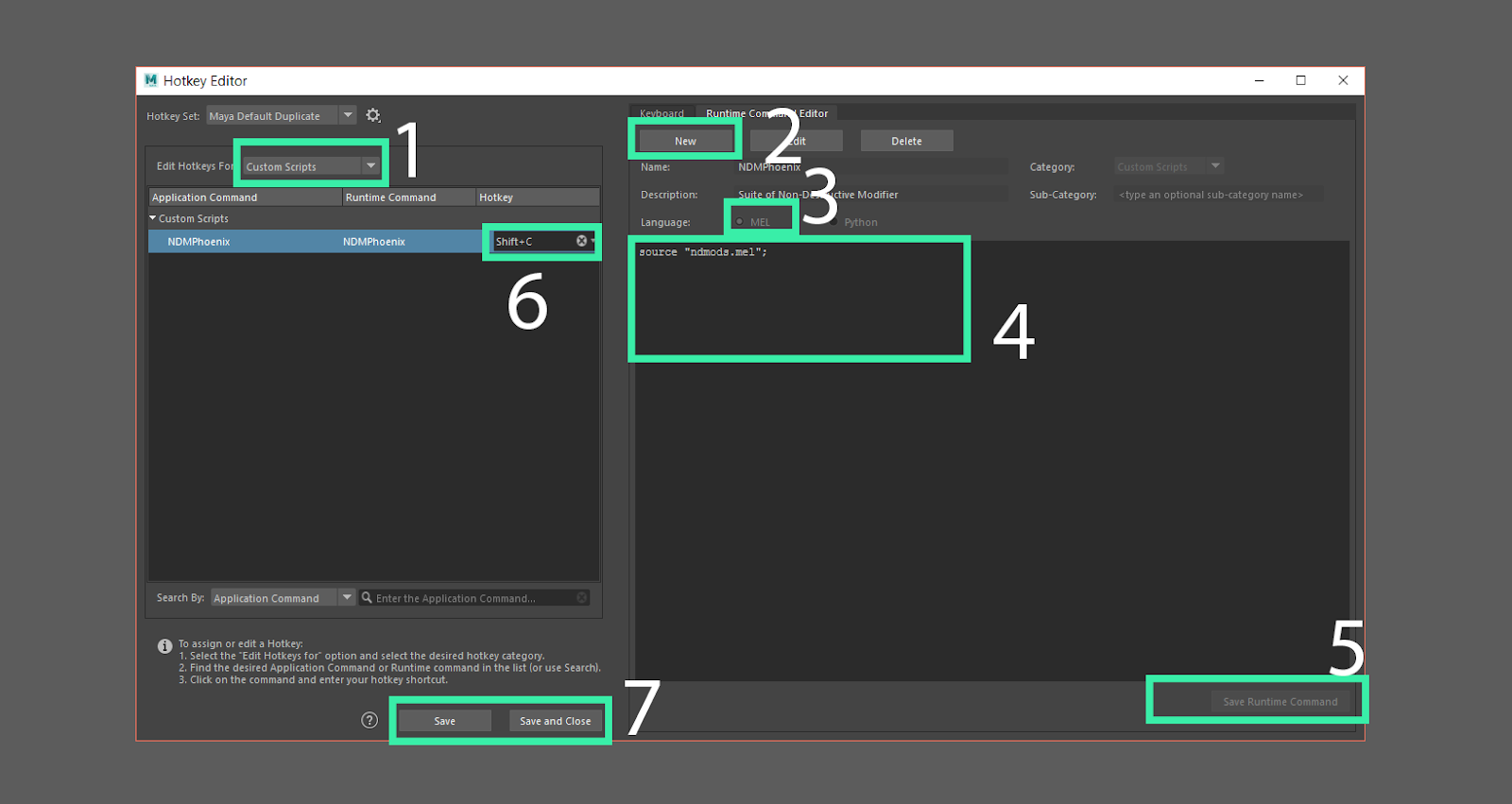Screen dimensions: 1512x804
Task: Delete the runtime command
Action: [x=906, y=141]
